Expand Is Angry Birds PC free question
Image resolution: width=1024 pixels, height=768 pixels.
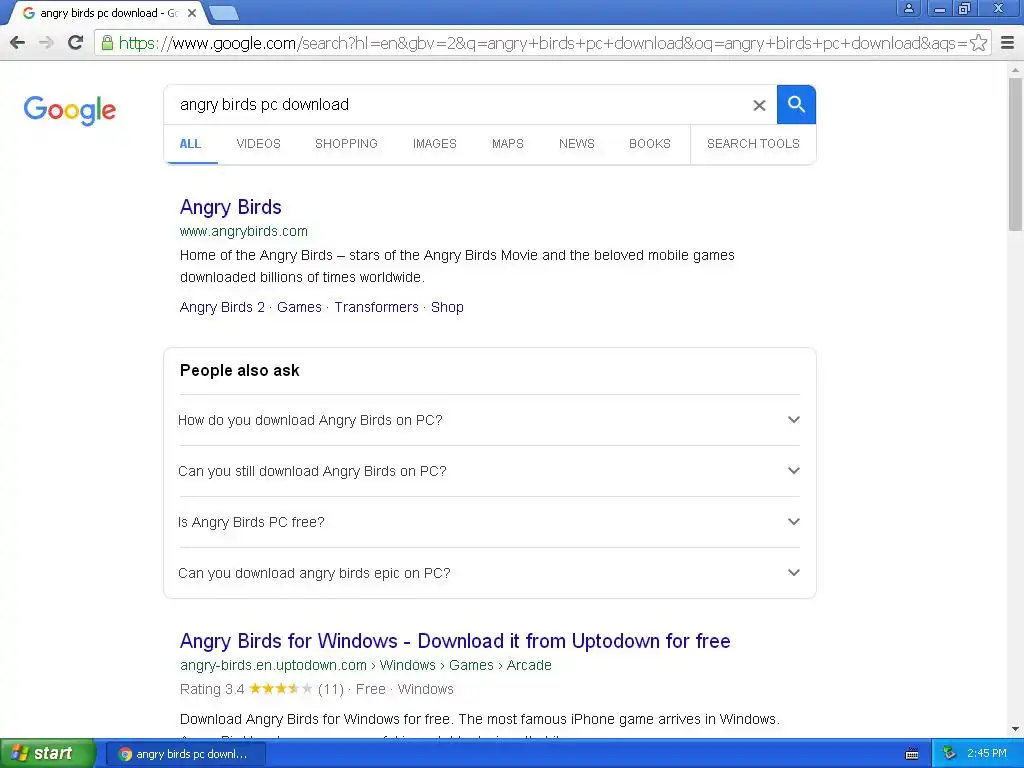pos(489,522)
